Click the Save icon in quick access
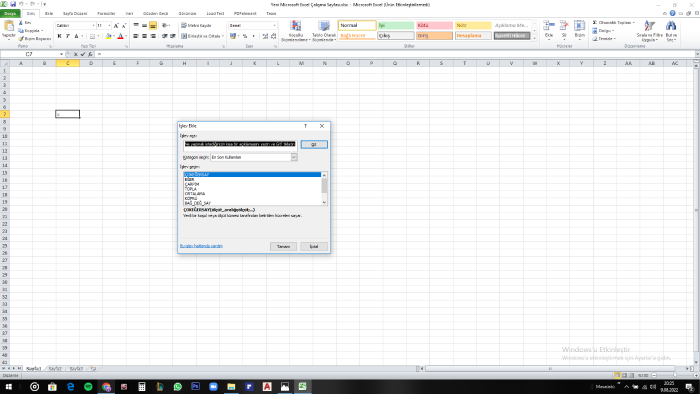700x394 pixels. pyautogui.click(x=13, y=4)
